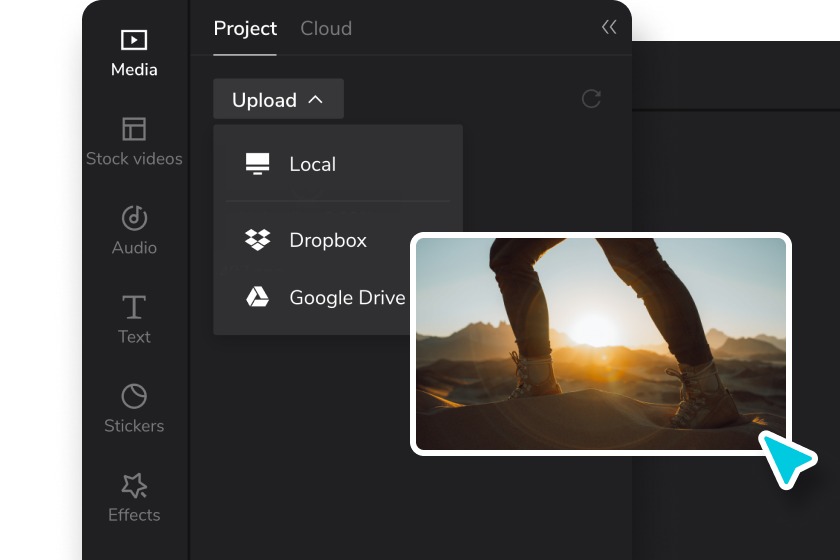Click the Upload chevron arrow
840x560 pixels.
coord(315,99)
